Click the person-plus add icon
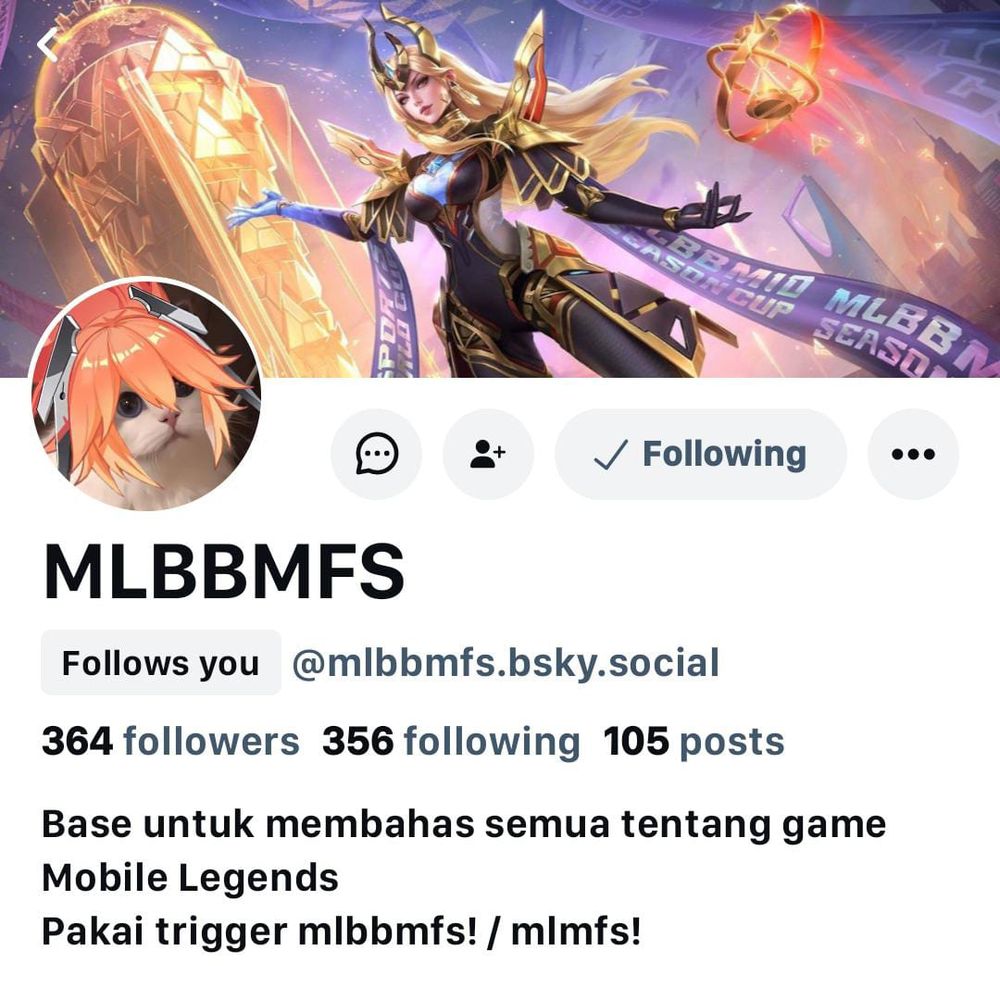Image resolution: width=1000 pixels, height=989 pixels. click(488, 453)
